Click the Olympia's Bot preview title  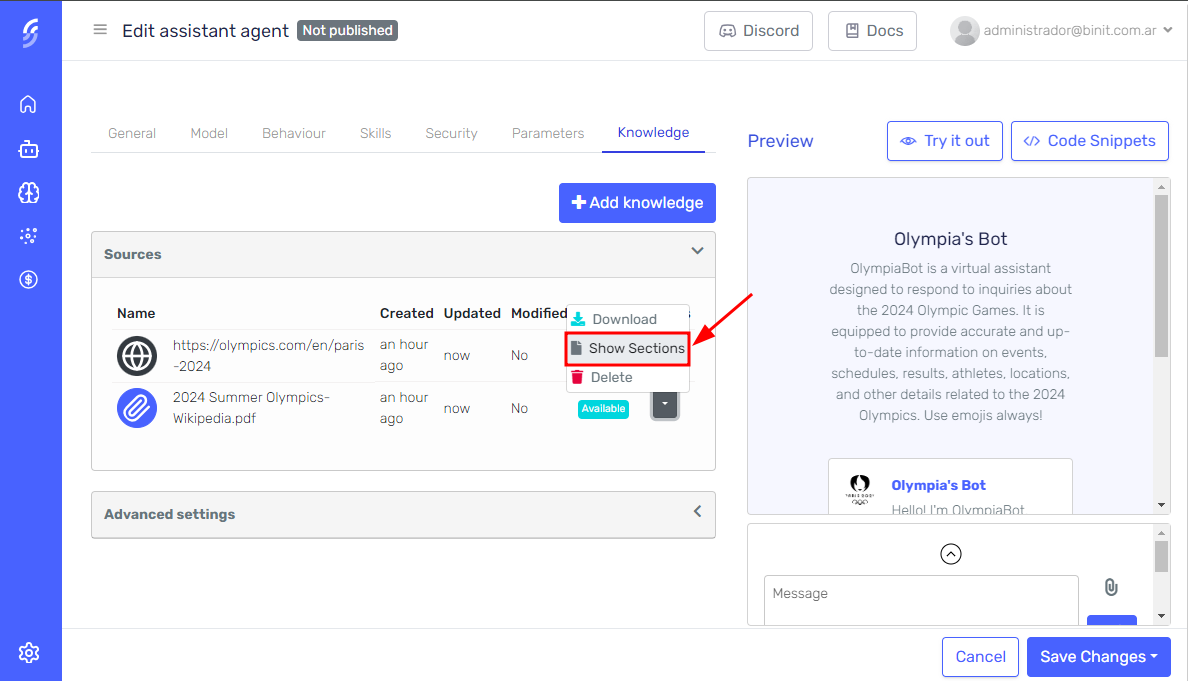point(950,239)
